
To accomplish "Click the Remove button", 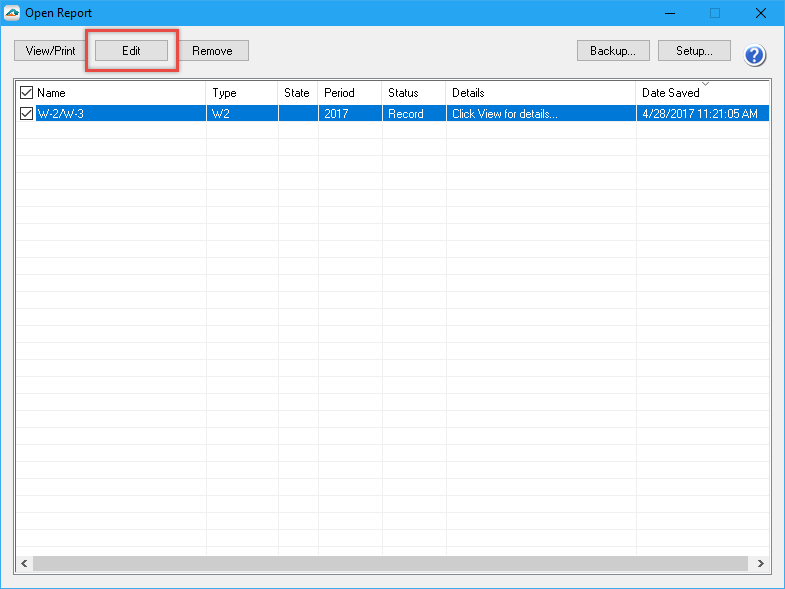I will (x=212, y=51).
